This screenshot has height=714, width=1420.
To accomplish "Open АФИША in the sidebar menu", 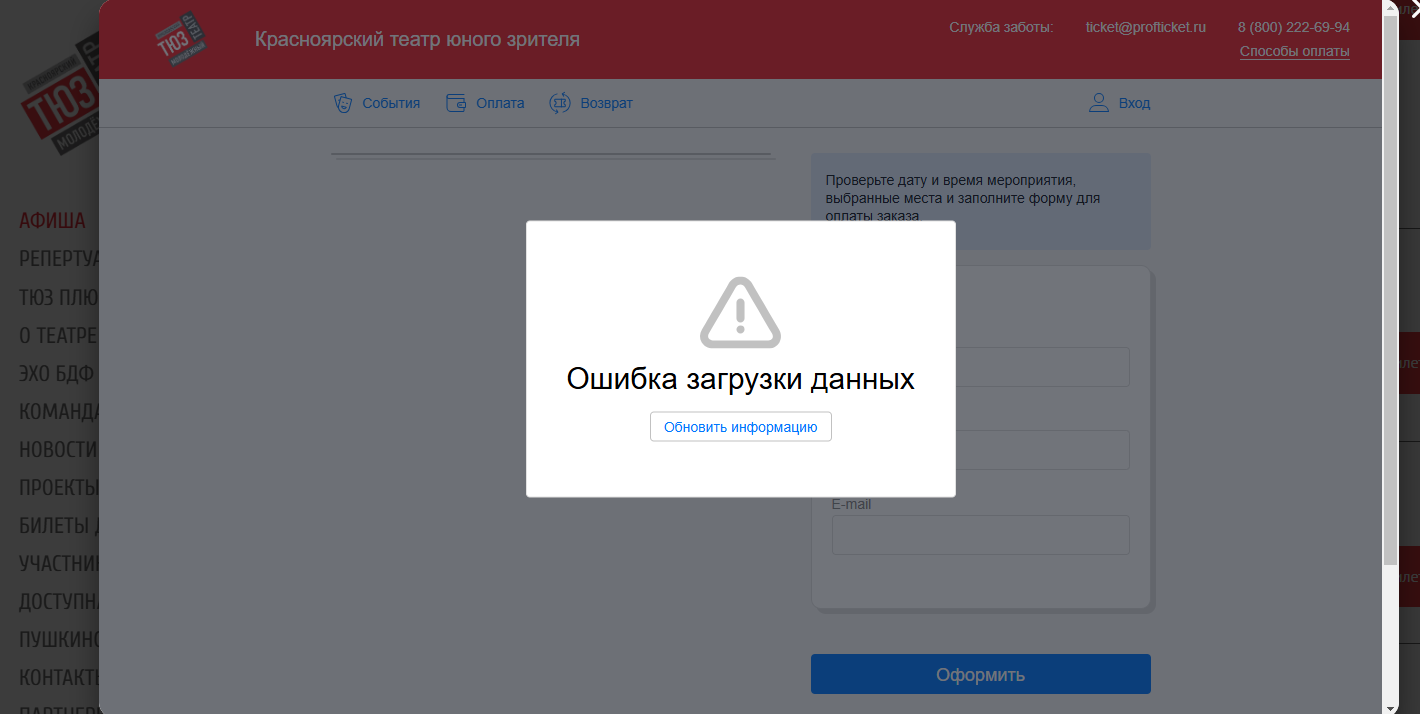I will 52,221.
